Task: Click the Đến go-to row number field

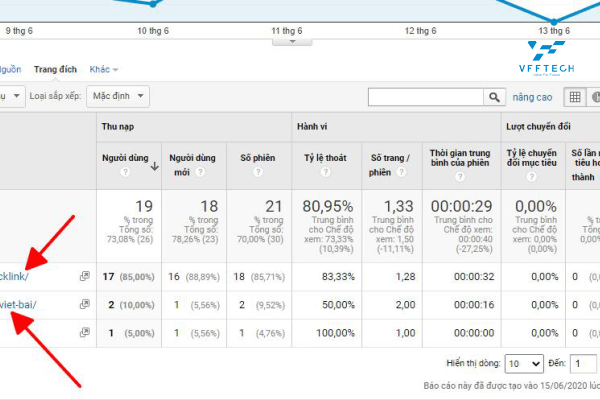Action: point(584,363)
